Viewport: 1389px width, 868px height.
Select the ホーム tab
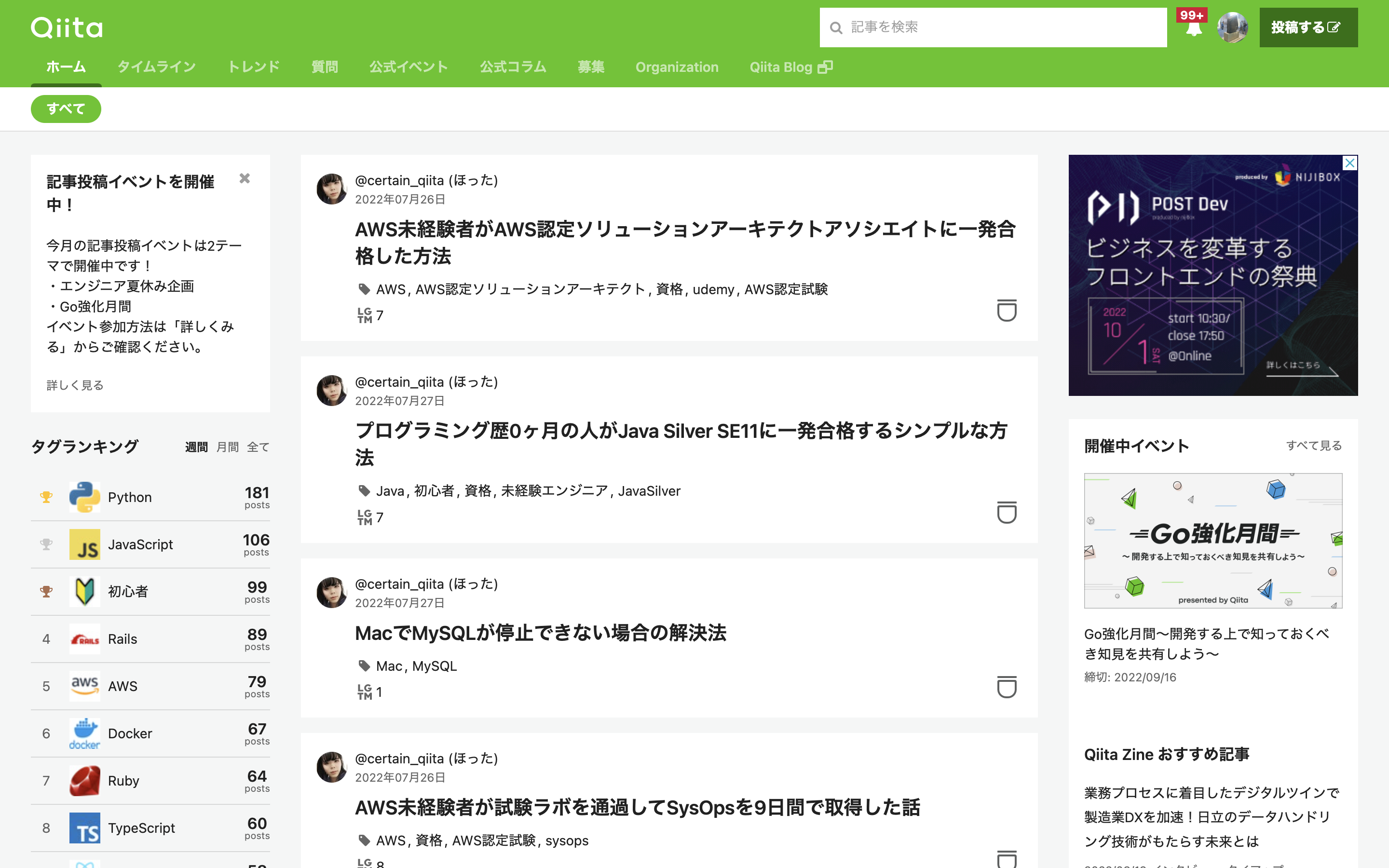(x=66, y=67)
